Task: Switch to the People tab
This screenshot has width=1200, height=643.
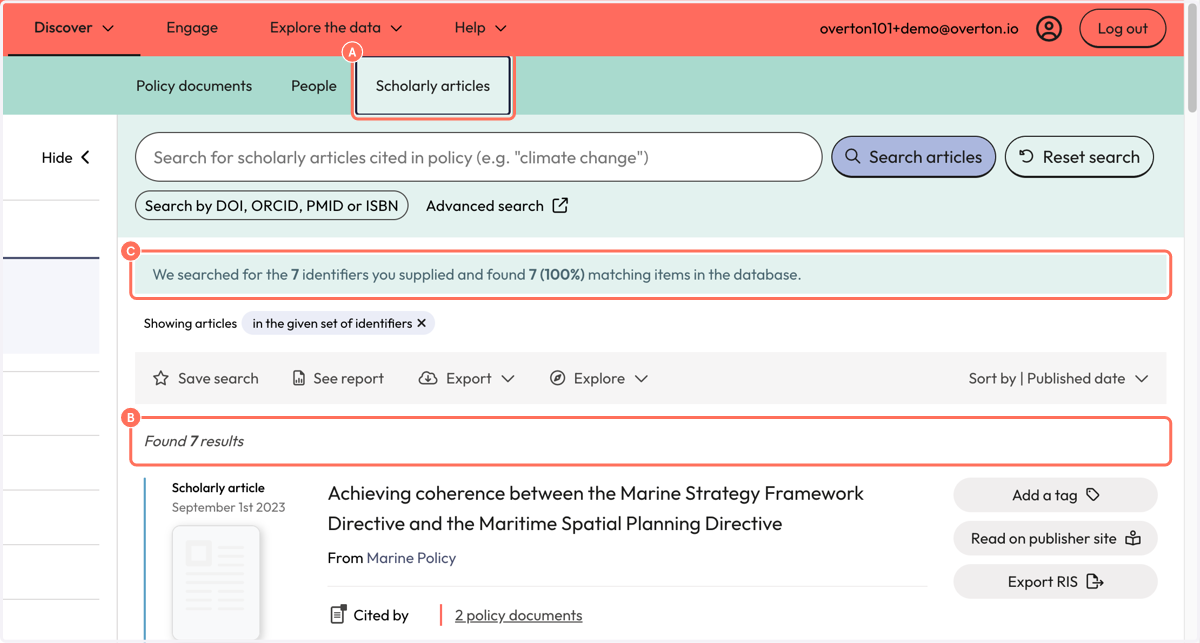Action: click(x=314, y=86)
